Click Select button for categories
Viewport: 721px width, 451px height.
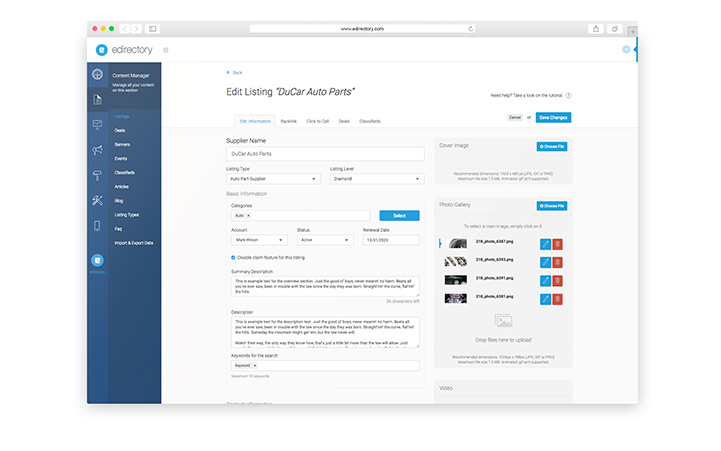click(x=400, y=216)
